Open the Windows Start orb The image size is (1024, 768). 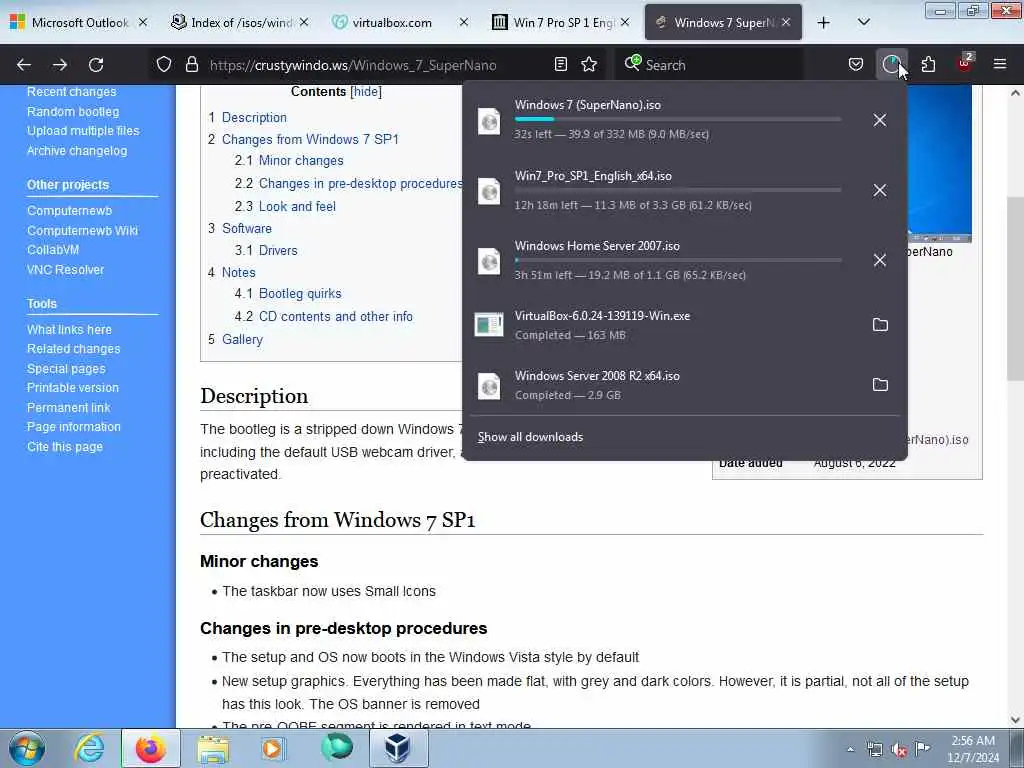pyautogui.click(x=27, y=748)
